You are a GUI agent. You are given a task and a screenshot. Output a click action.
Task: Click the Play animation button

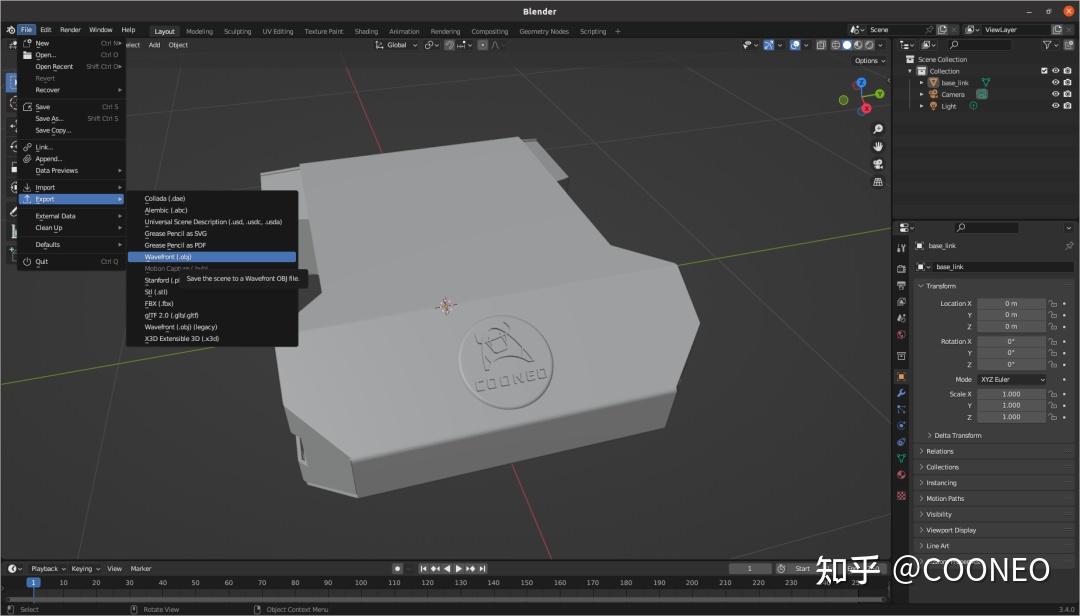tap(459, 569)
